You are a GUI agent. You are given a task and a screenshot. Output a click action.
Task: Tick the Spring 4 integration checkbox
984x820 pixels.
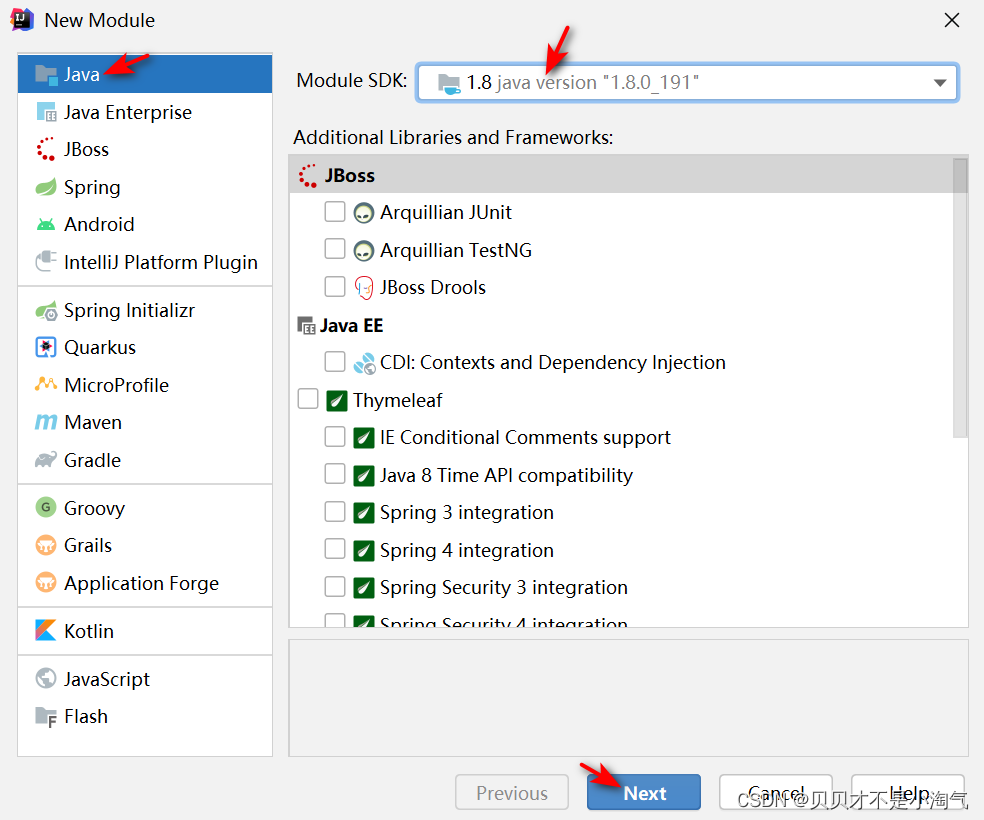click(334, 549)
